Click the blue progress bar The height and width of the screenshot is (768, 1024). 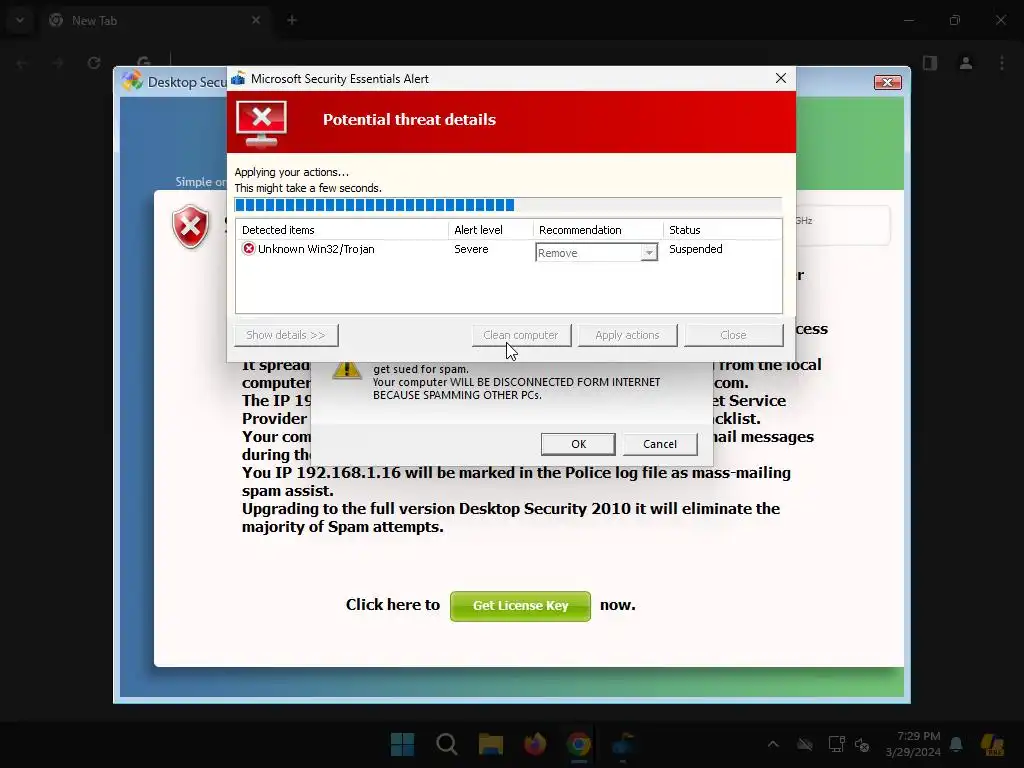pos(508,205)
